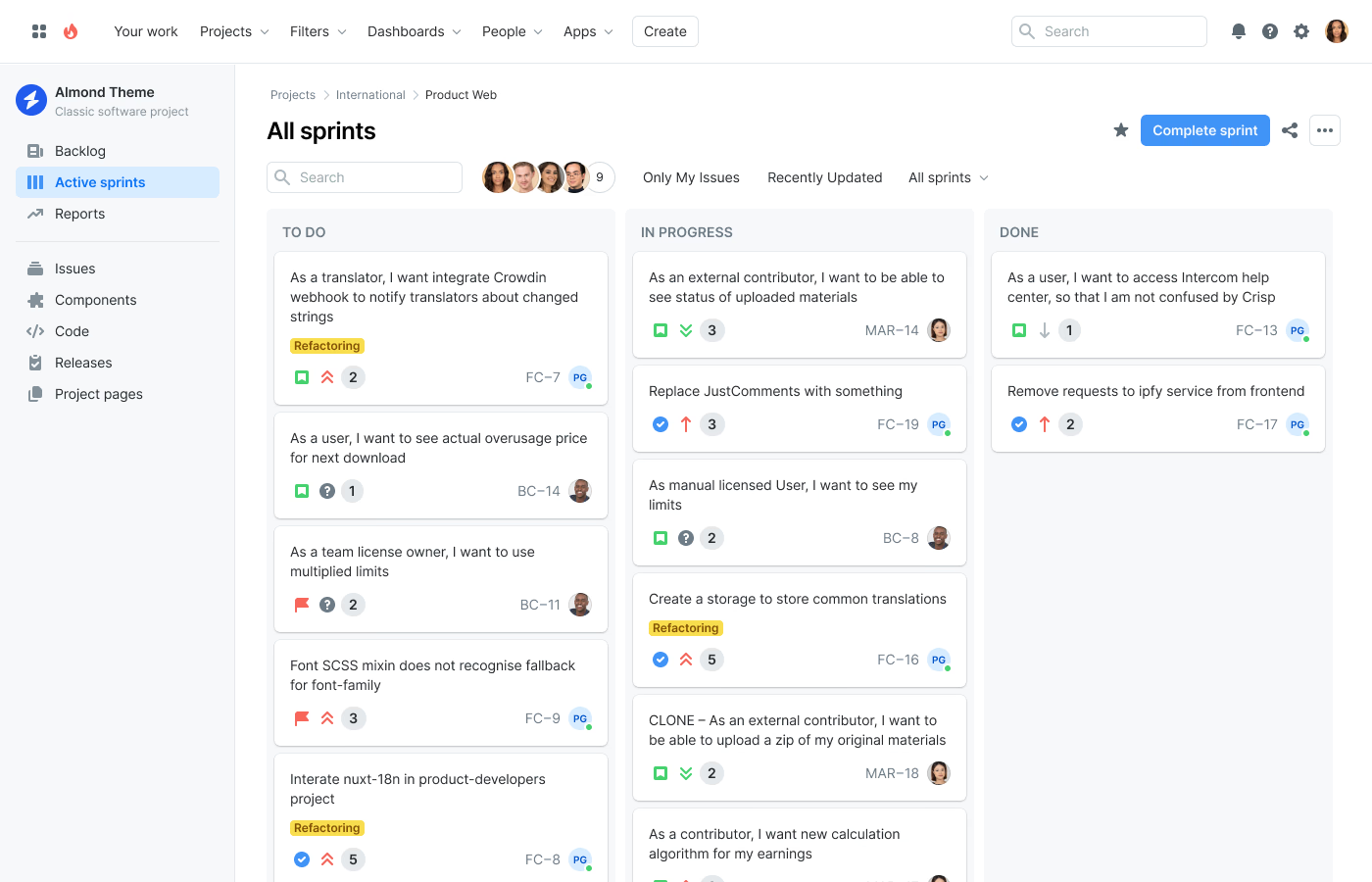Open settings gear icon in top bar
Viewport: 1372px width, 882px height.
(1301, 31)
